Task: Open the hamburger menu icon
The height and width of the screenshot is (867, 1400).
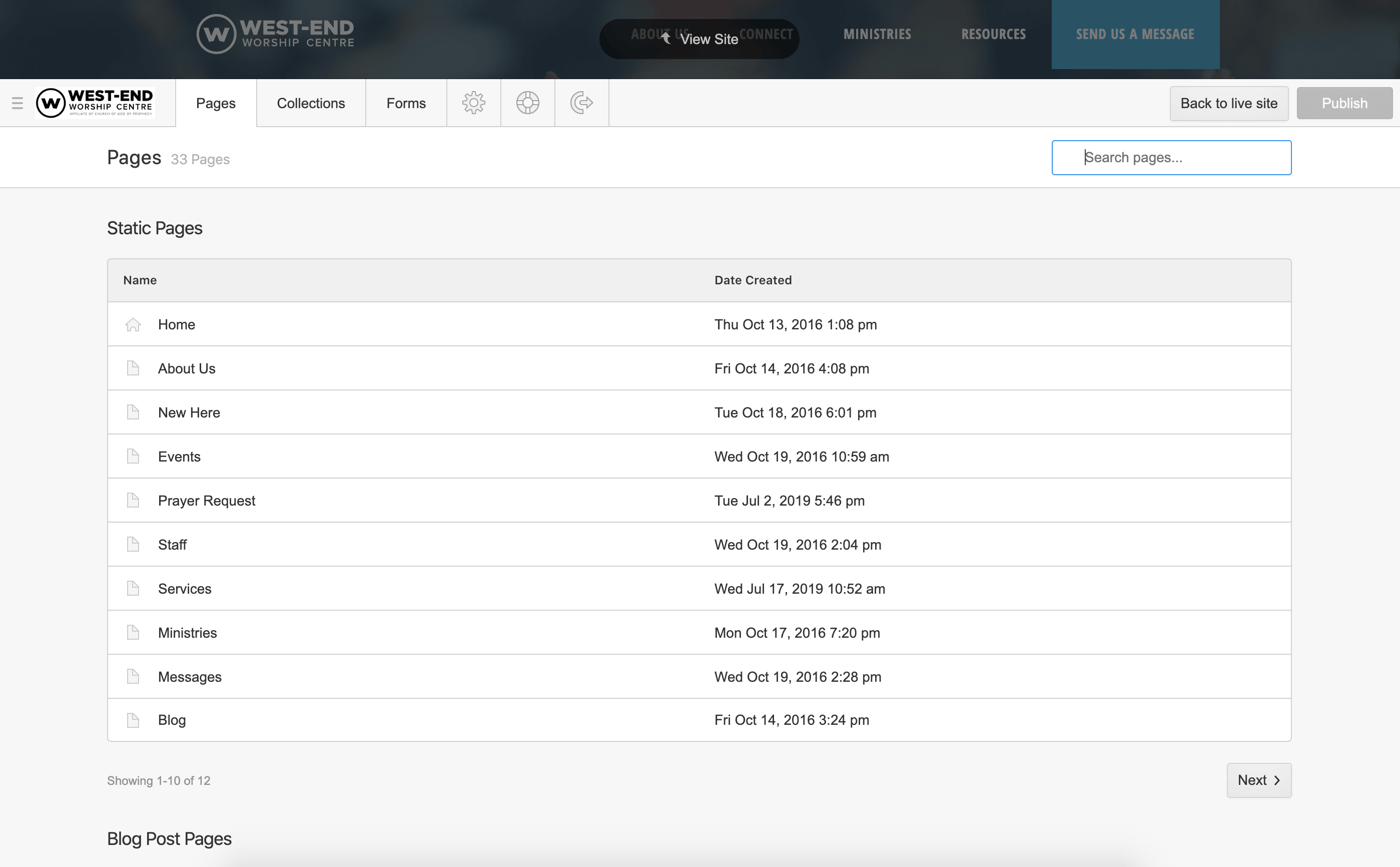Action: click(17, 103)
